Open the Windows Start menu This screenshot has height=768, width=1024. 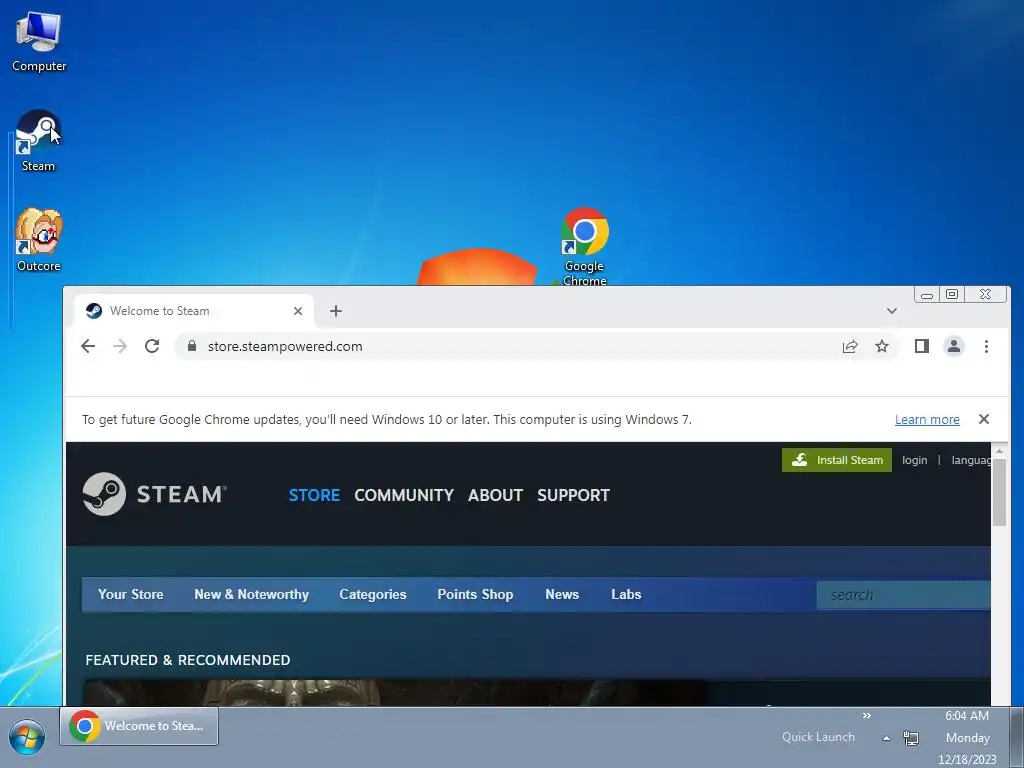pos(27,738)
